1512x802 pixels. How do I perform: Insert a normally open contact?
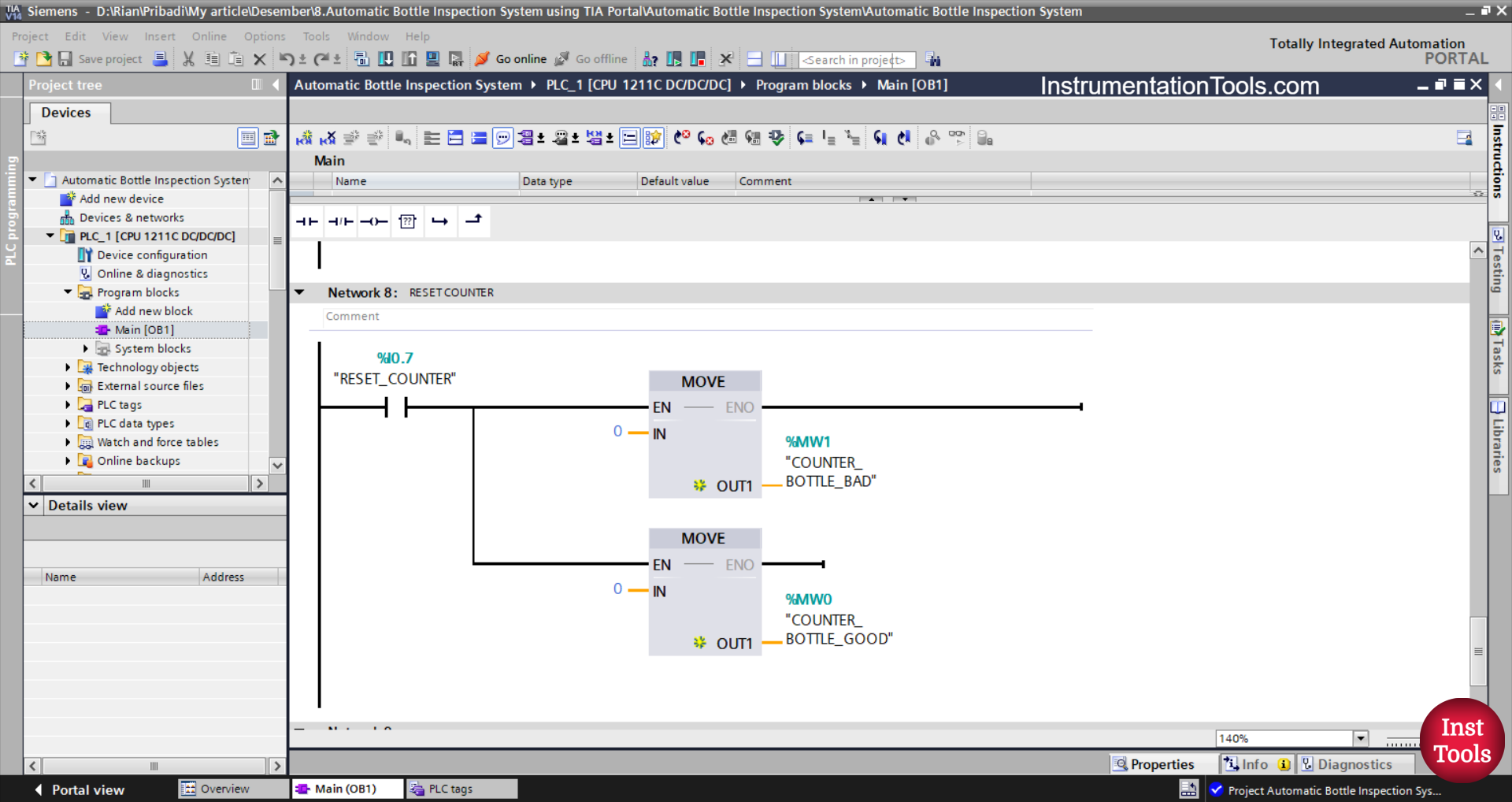[307, 221]
